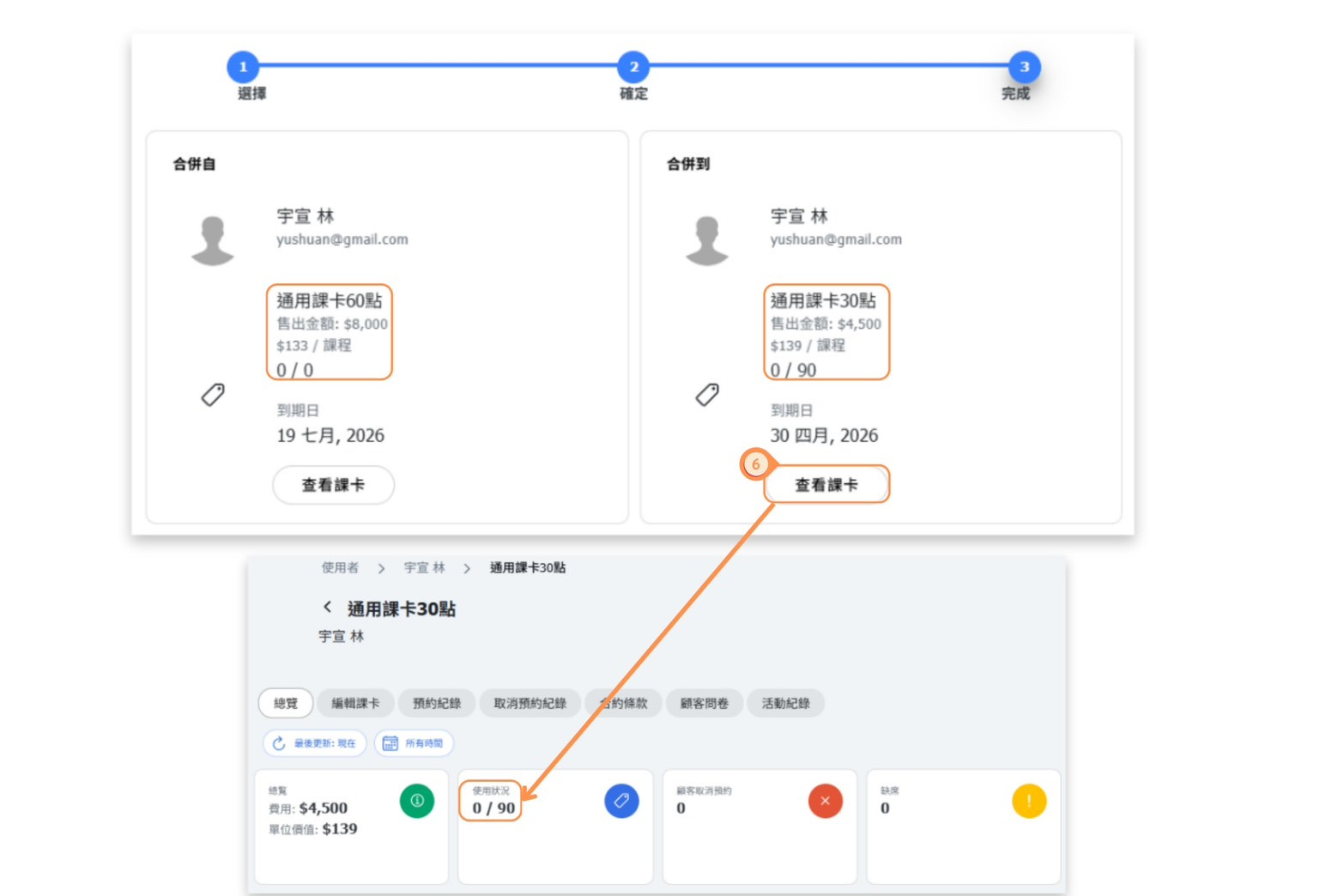
Task: Click the back arrow beside 通用課卡30點
Action: click(327, 608)
